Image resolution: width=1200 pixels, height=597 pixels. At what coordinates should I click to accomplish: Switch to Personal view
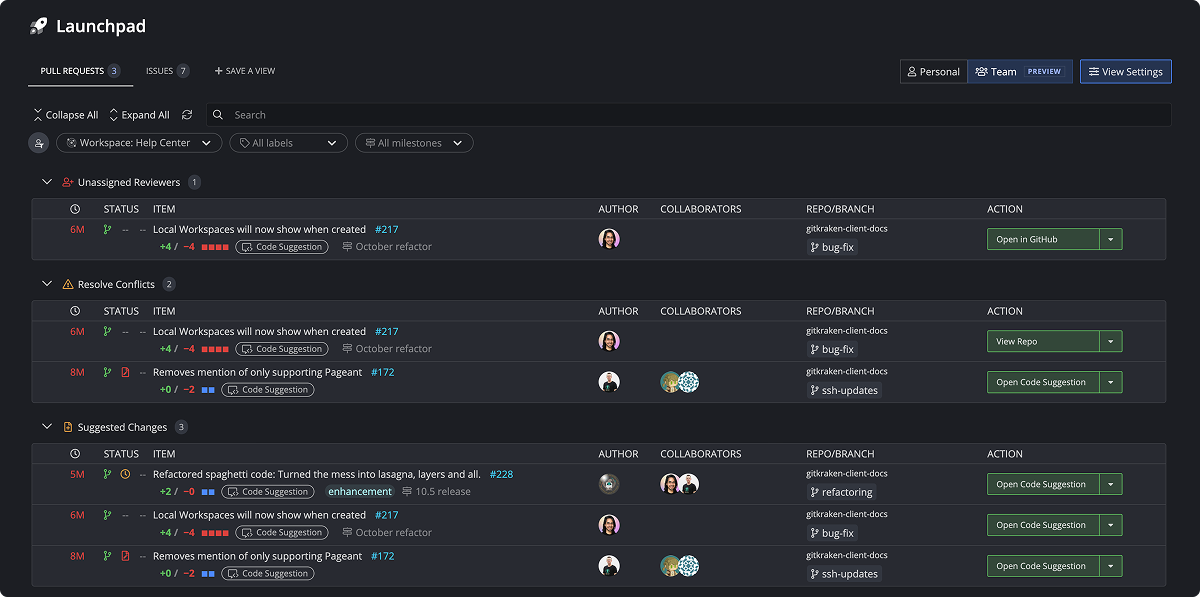click(x=933, y=72)
